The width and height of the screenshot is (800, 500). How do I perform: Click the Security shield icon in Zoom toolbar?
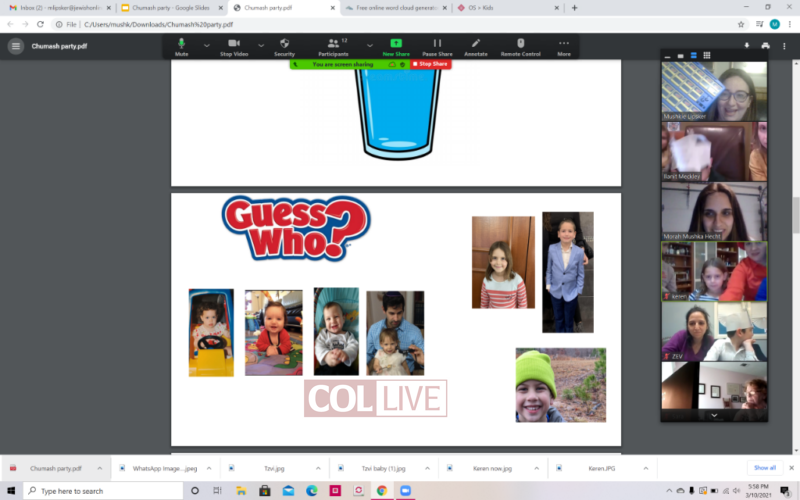pyautogui.click(x=284, y=44)
